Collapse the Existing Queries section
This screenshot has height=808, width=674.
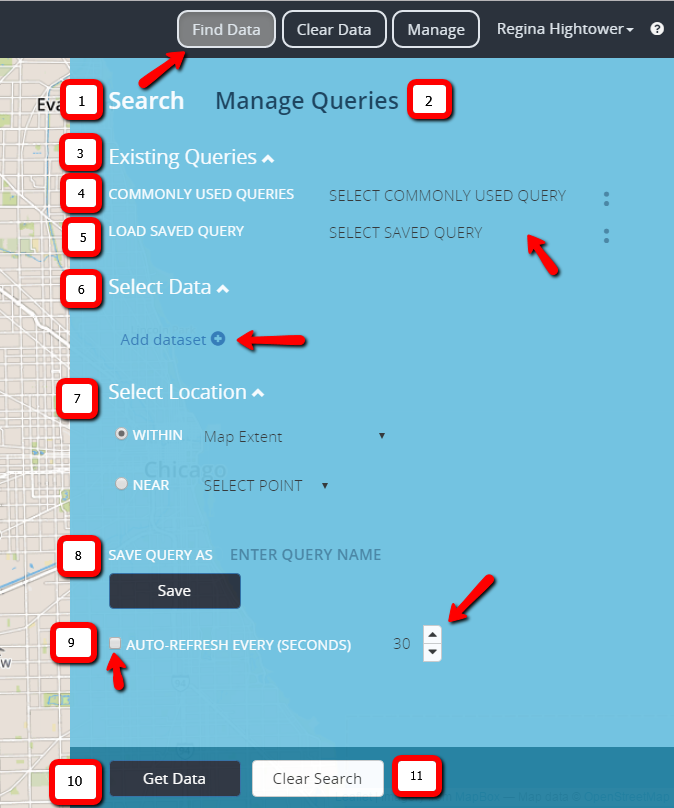pos(268,158)
